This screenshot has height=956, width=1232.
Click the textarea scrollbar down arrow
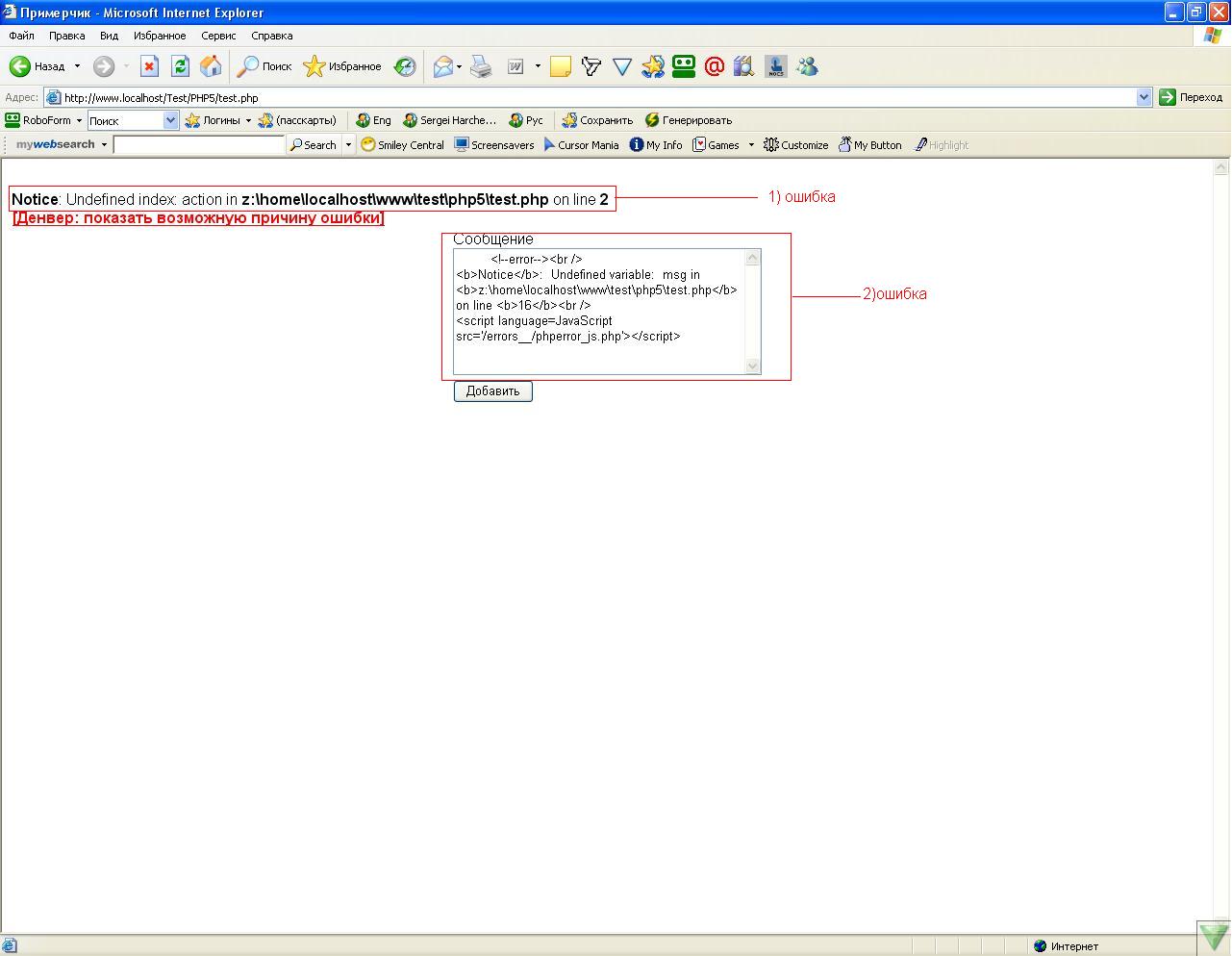pos(753,365)
